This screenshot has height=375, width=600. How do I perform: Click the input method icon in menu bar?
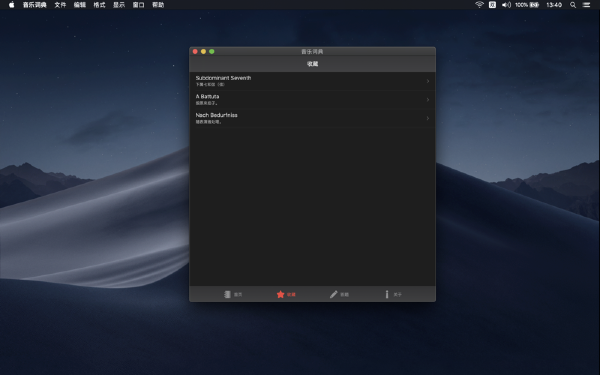[x=492, y=5]
